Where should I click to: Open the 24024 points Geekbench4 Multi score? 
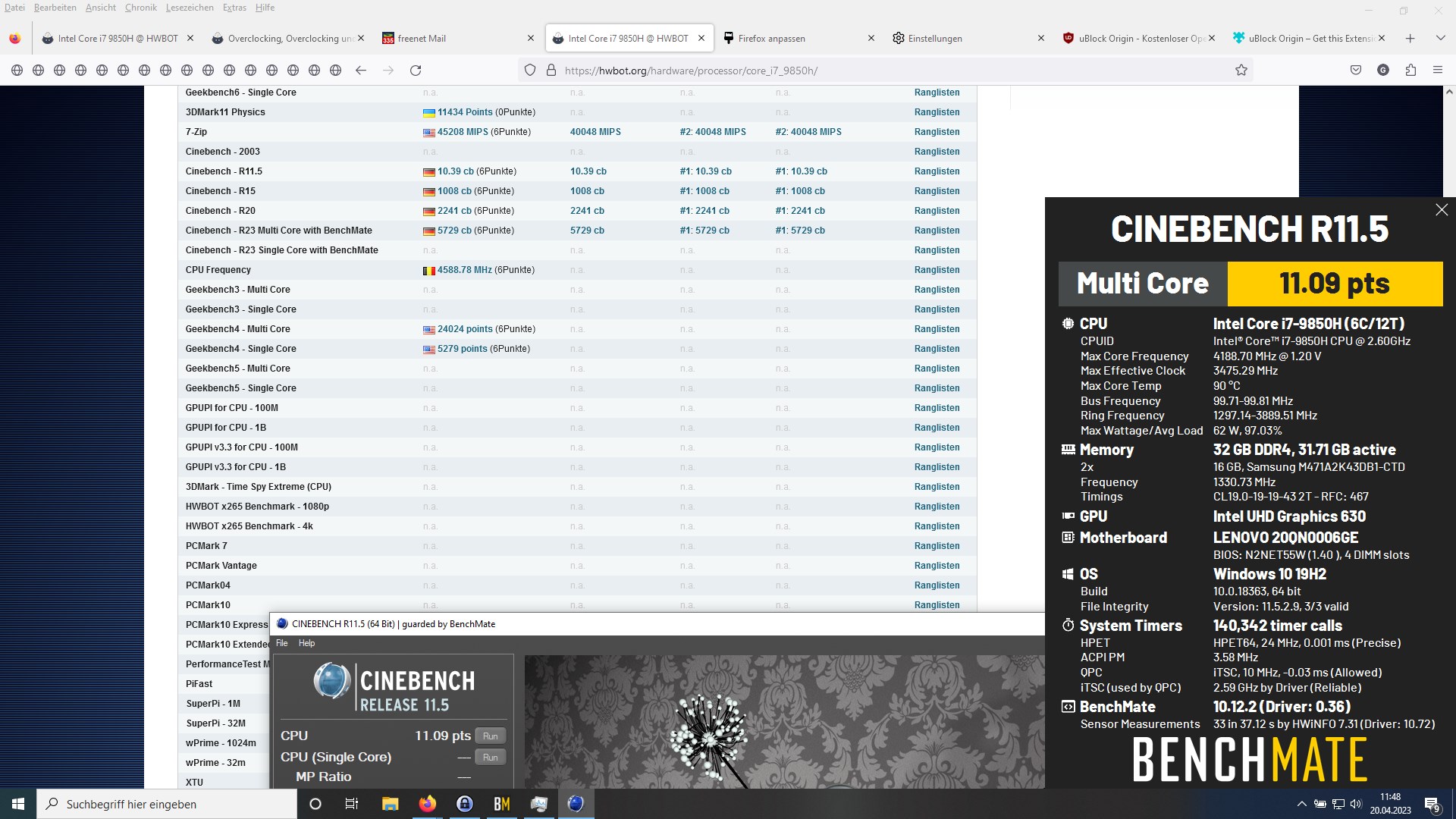pyautogui.click(x=465, y=329)
